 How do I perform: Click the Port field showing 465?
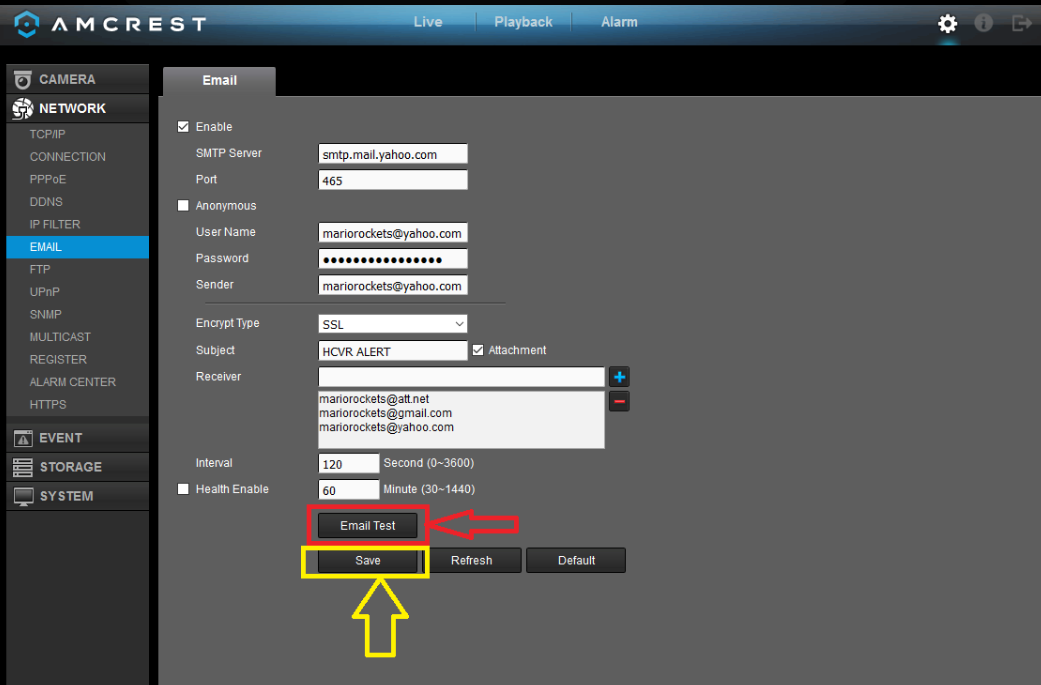pyautogui.click(x=393, y=180)
